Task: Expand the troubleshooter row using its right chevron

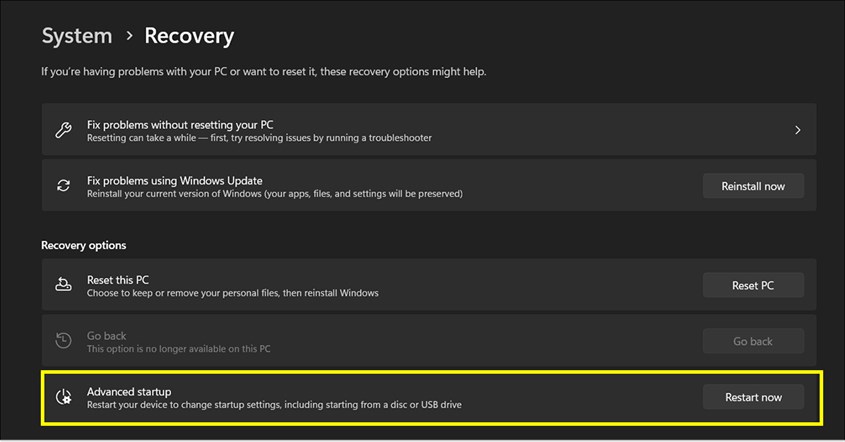Action: tap(797, 130)
